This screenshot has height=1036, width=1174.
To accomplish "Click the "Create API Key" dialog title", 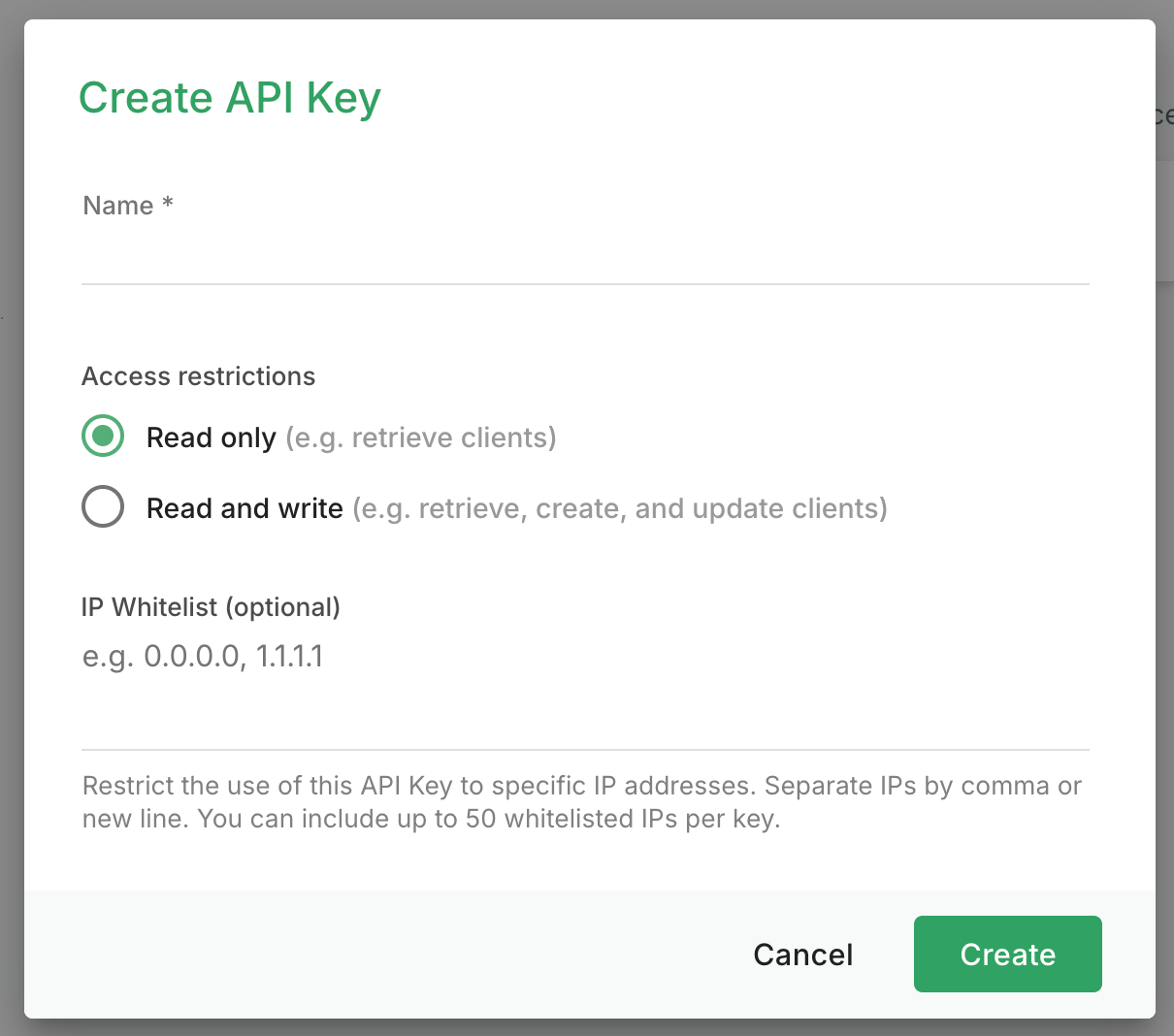I will click(229, 98).
